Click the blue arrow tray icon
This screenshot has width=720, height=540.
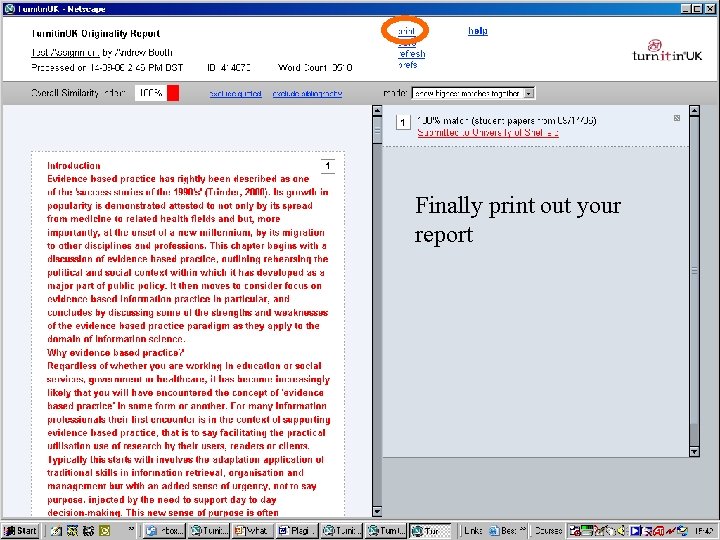636,531
